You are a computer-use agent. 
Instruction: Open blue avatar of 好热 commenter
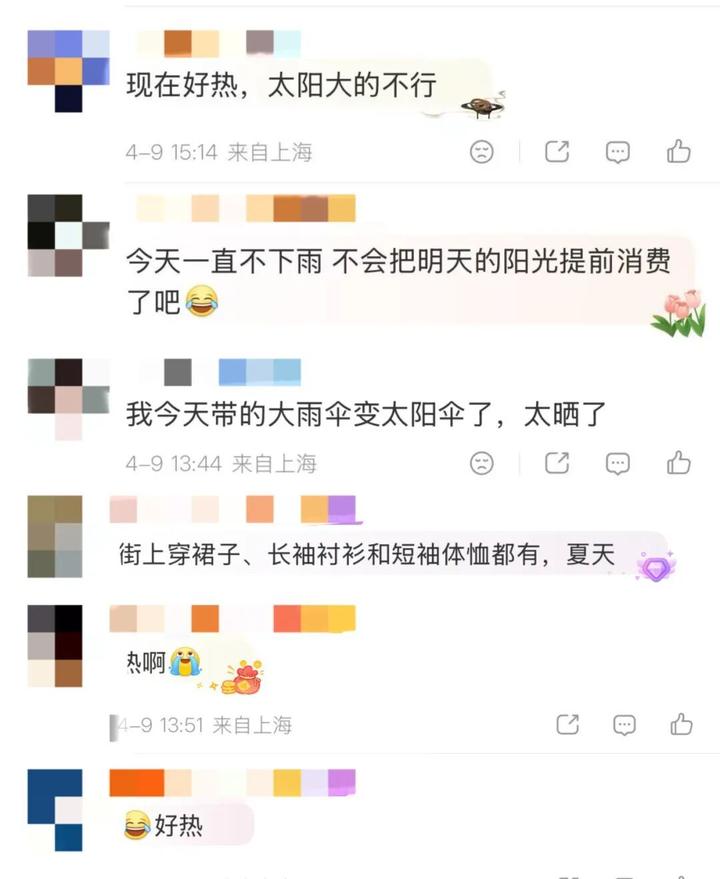point(55,810)
